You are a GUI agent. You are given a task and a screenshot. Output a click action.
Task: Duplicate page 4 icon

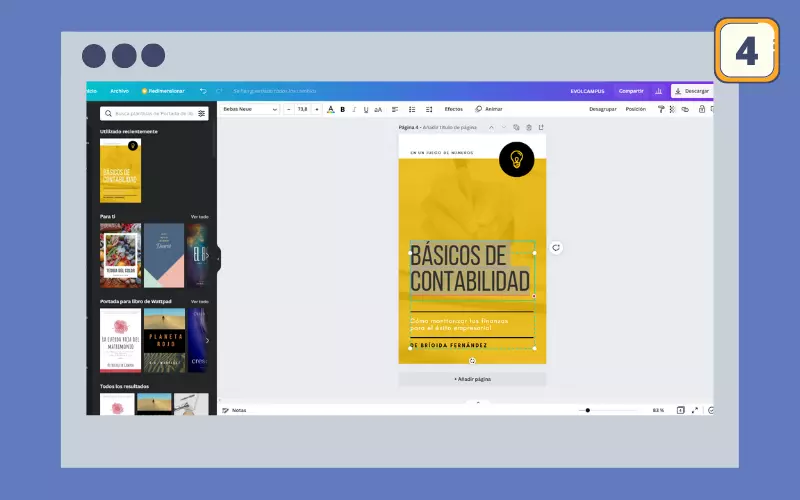tap(516, 128)
